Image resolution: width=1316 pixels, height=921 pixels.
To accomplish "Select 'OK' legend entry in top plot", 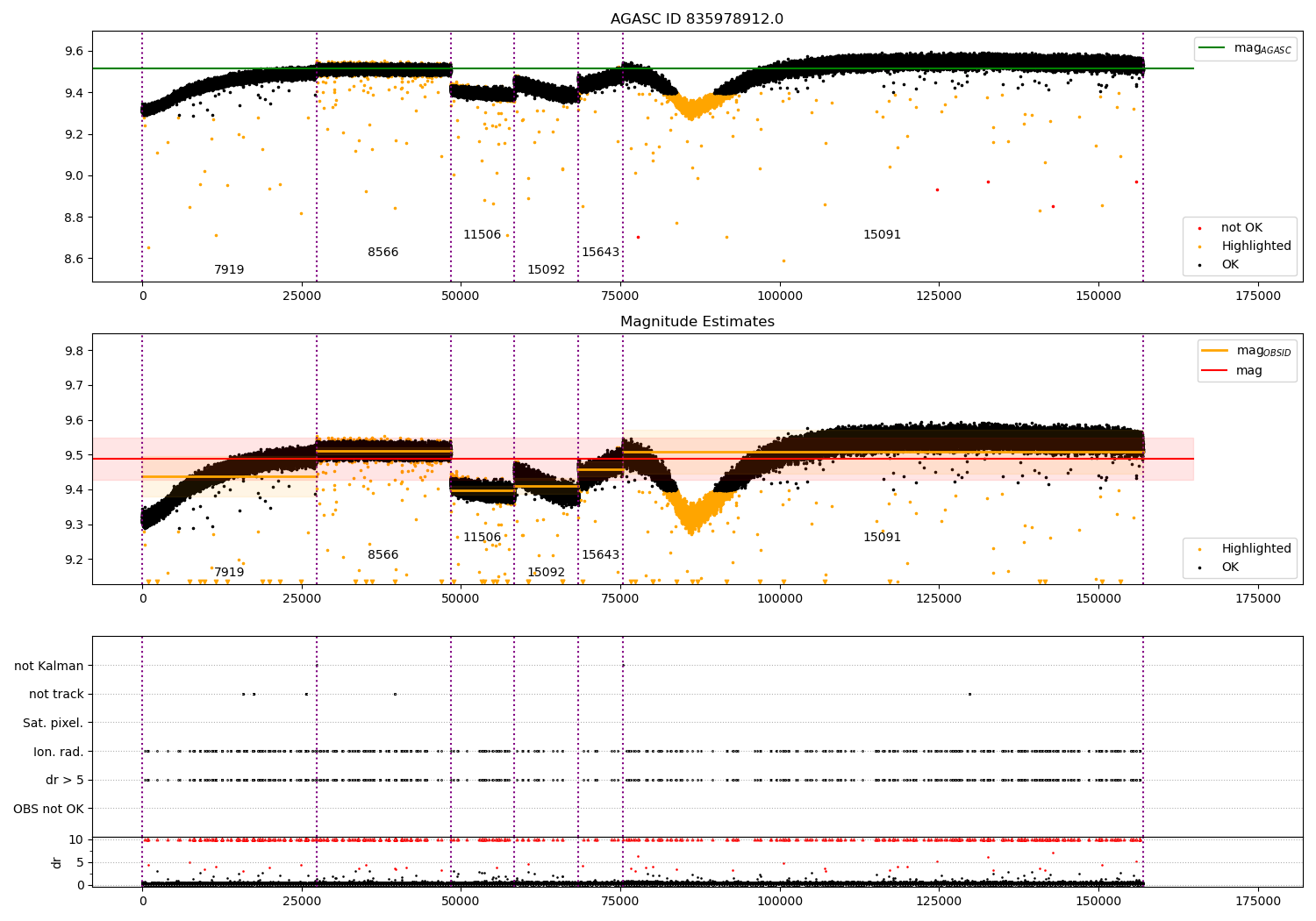I will [x=1230, y=265].
